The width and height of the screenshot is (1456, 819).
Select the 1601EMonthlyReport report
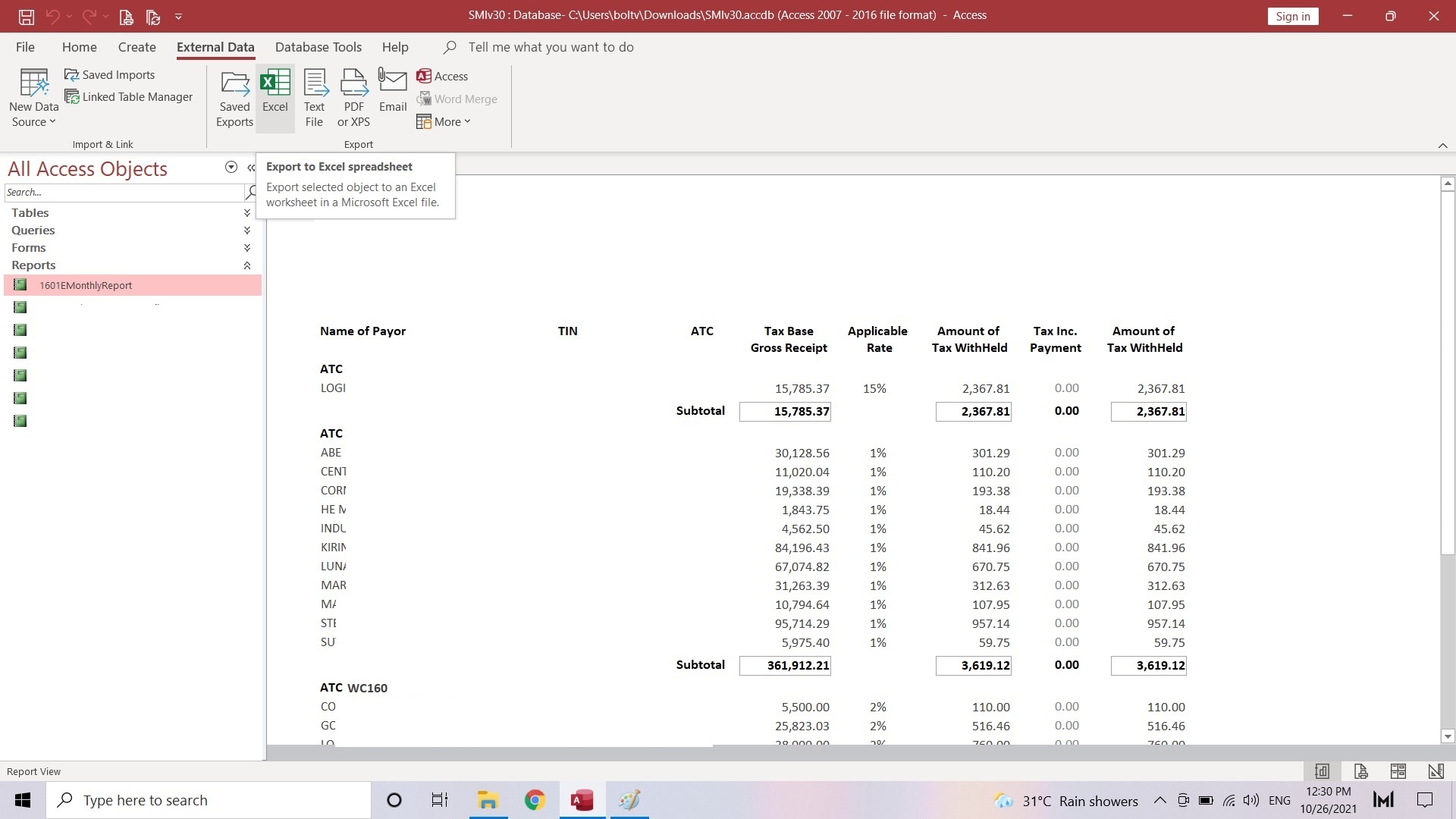(86, 286)
